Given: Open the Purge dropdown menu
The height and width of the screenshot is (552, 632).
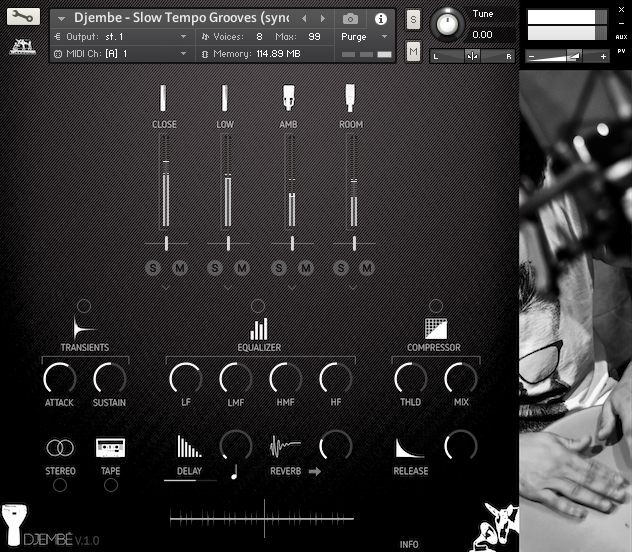Looking at the screenshot, I should tap(364, 37).
